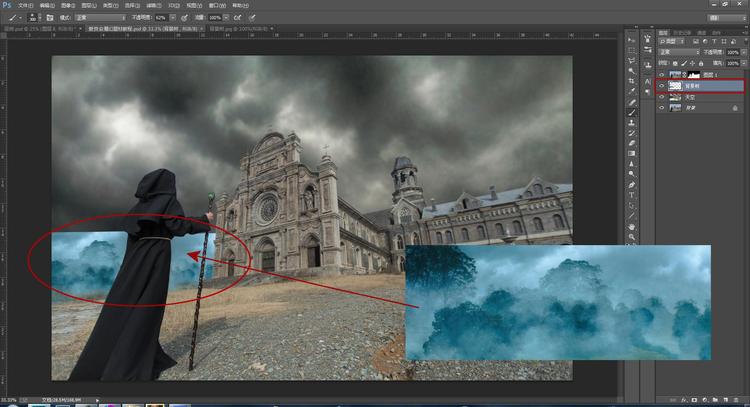
Task: Select the History Brush tool
Action: click(x=631, y=133)
